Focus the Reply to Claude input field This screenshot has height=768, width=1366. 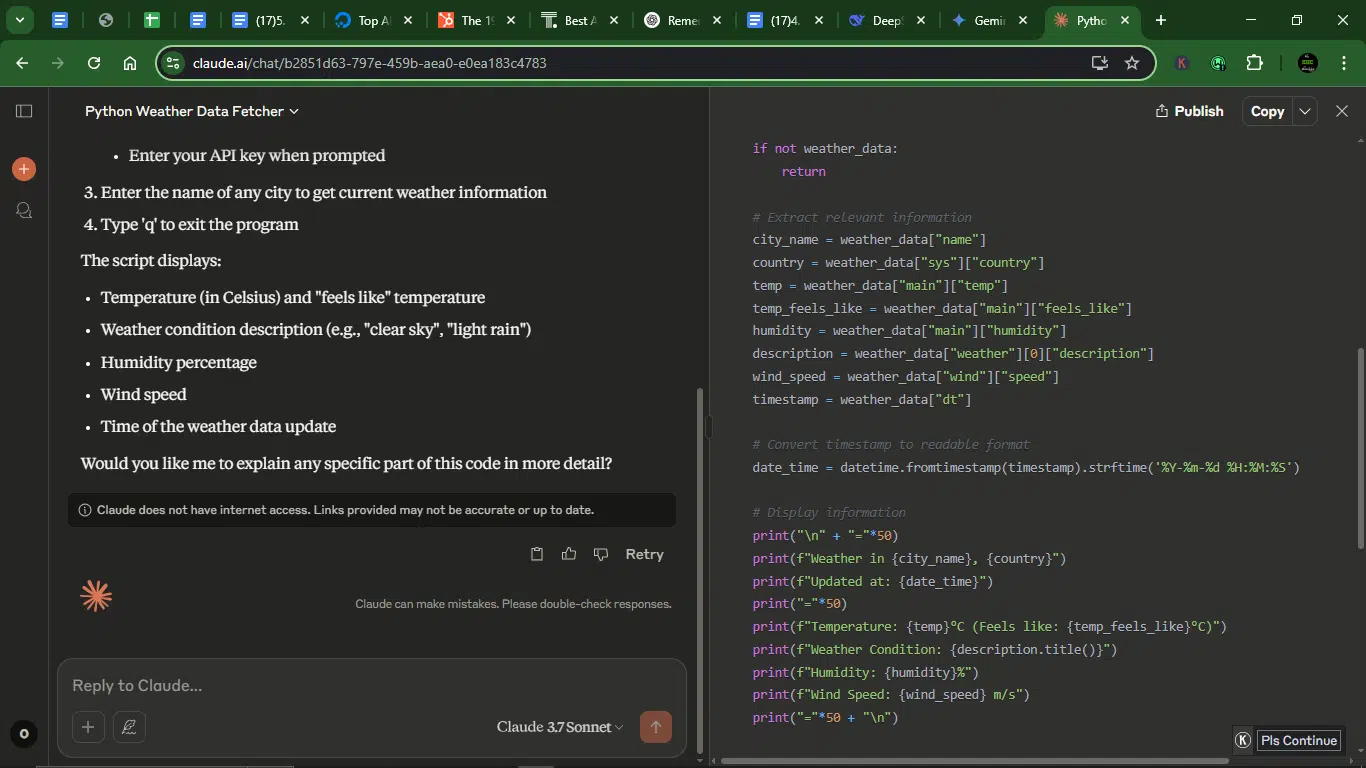pos(372,685)
